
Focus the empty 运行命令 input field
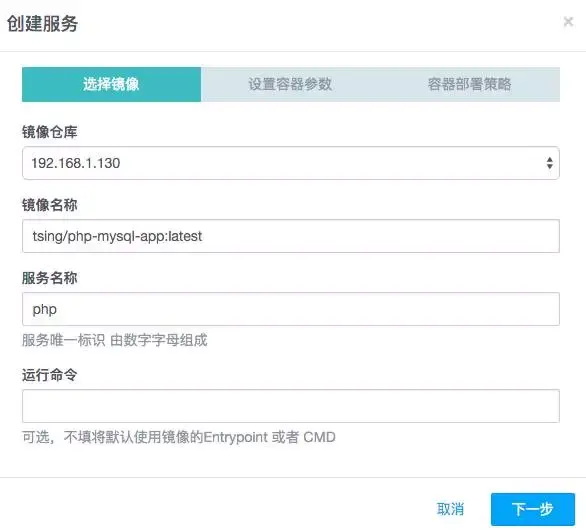pos(291,406)
